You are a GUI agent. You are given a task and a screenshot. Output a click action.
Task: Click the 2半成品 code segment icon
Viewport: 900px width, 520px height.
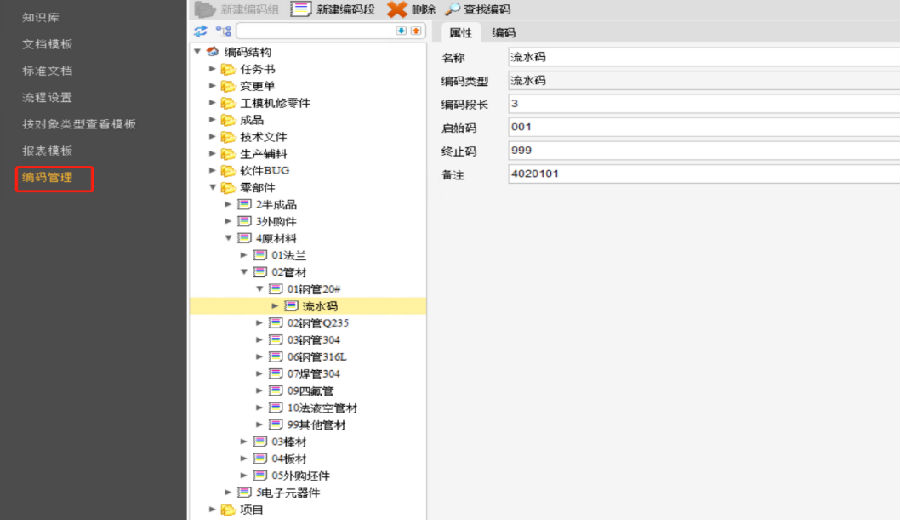[x=245, y=204]
